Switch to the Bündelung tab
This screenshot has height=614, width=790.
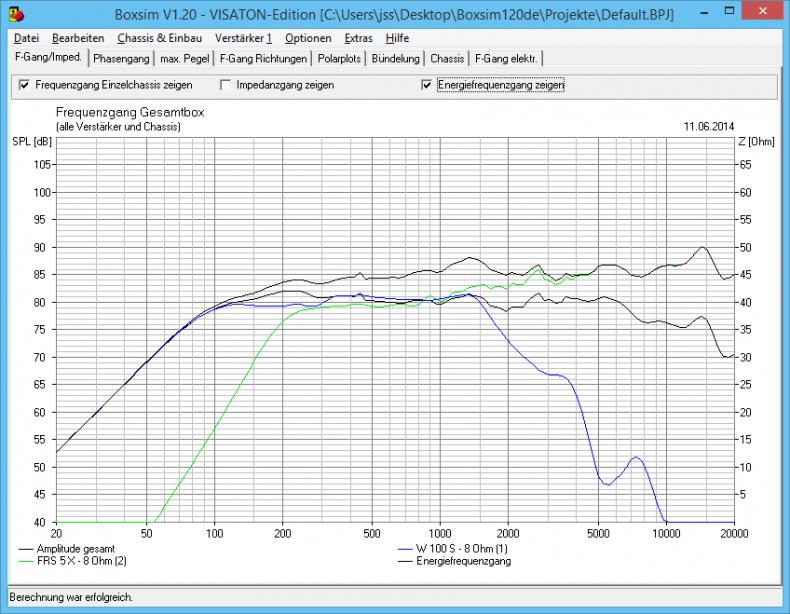coord(395,59)
